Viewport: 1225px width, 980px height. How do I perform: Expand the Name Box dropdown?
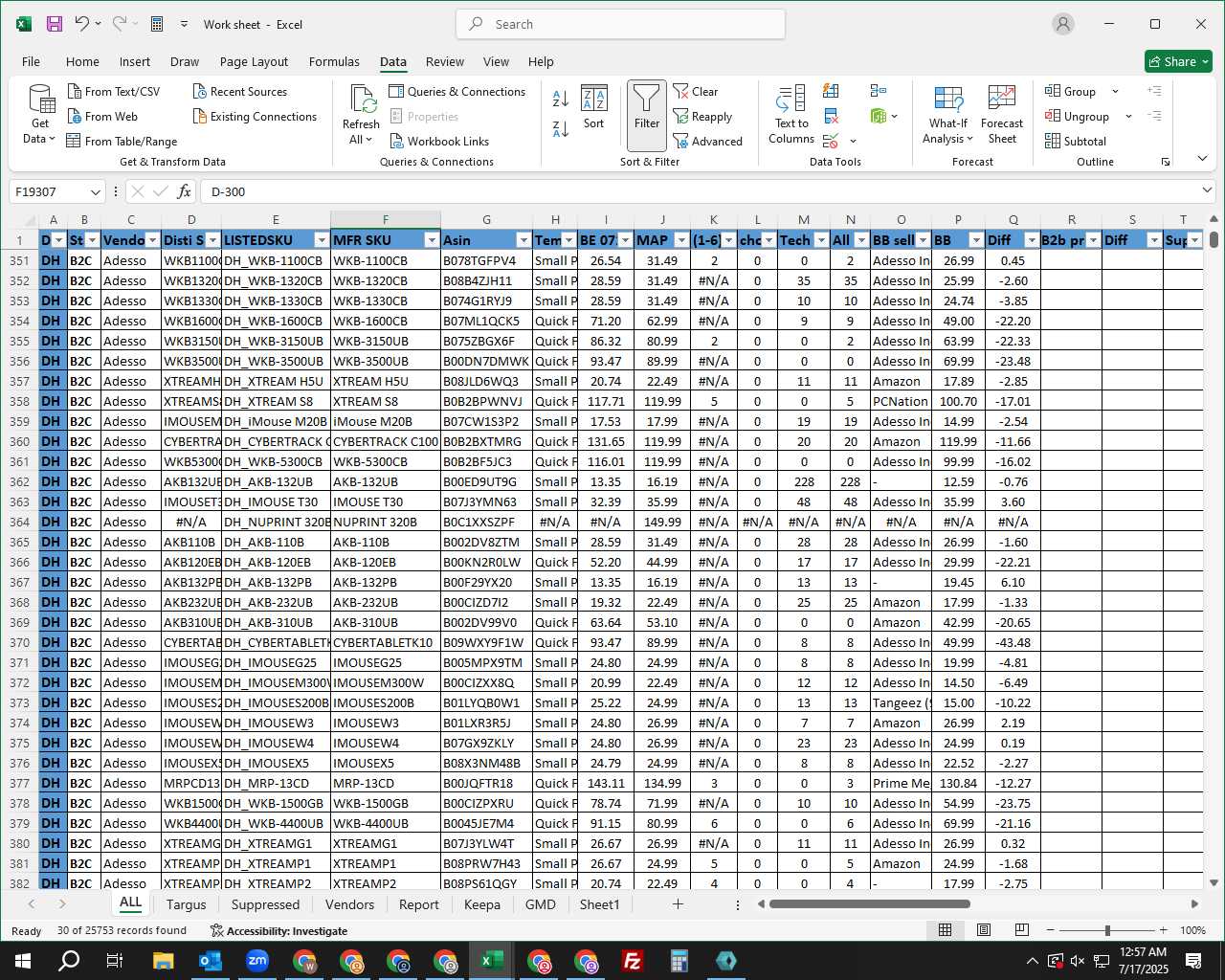point(95,191)
